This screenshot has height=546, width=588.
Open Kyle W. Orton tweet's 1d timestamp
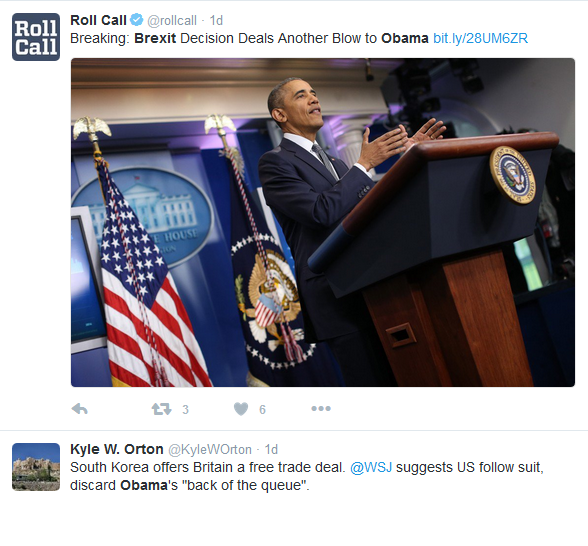coord(271,450)
